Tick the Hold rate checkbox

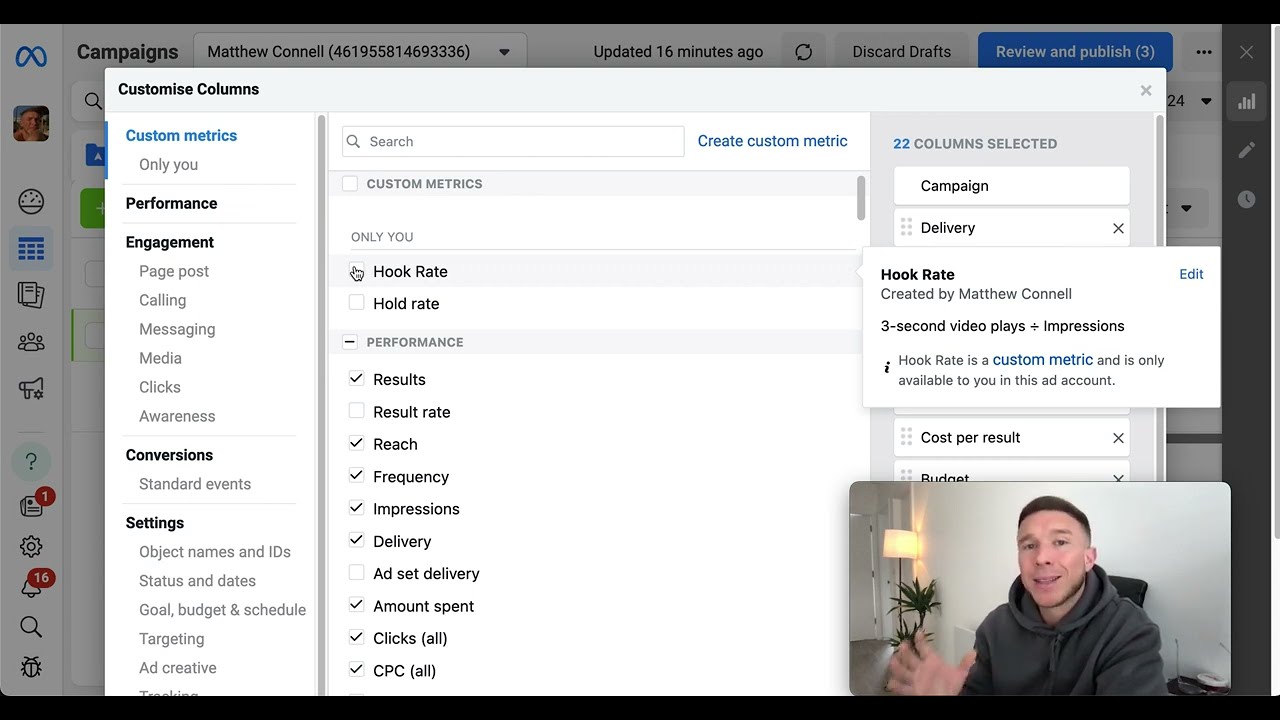point(356,303)
